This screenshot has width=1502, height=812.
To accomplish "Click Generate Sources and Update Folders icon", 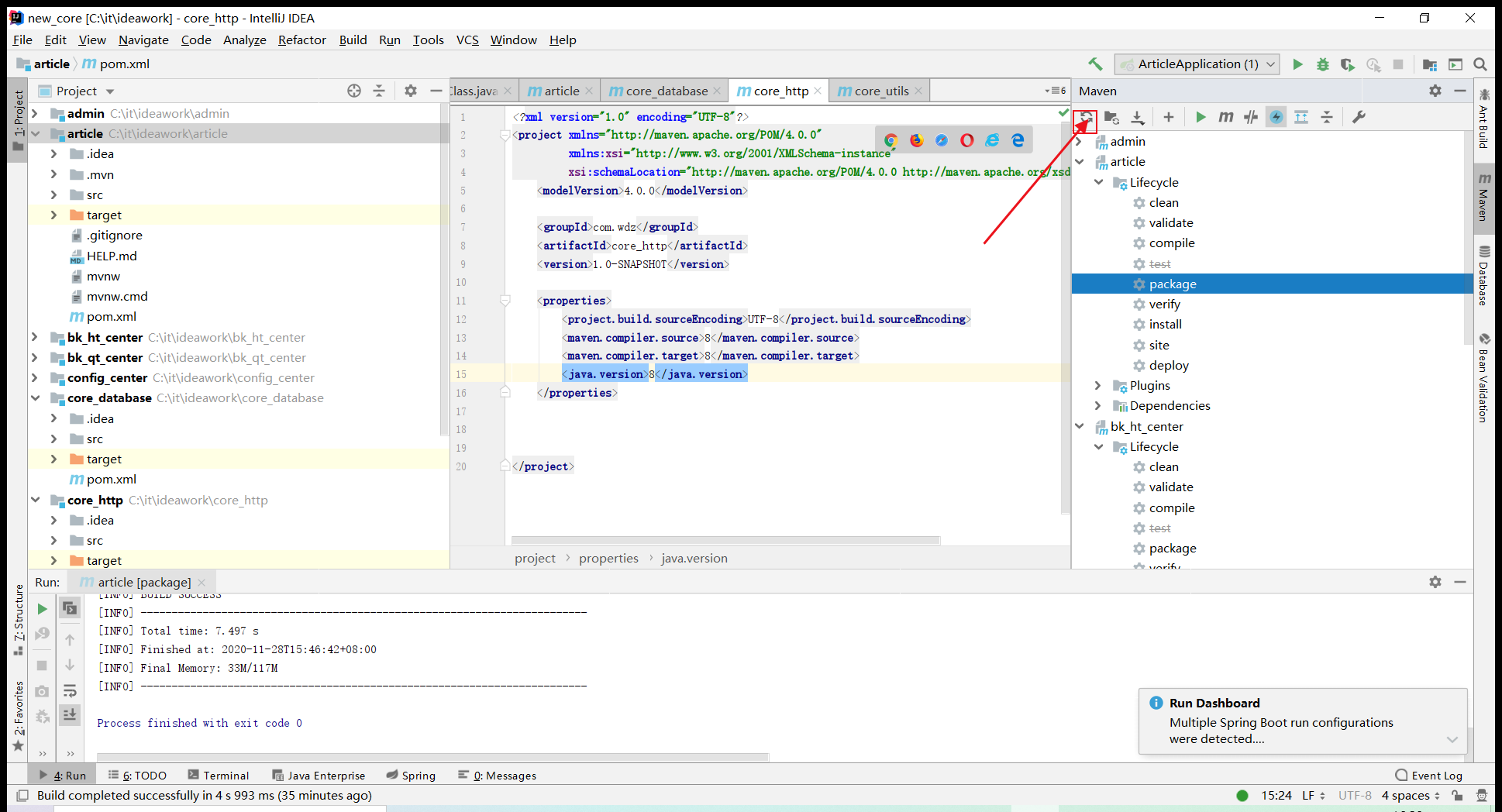I will coord(1111,118).
